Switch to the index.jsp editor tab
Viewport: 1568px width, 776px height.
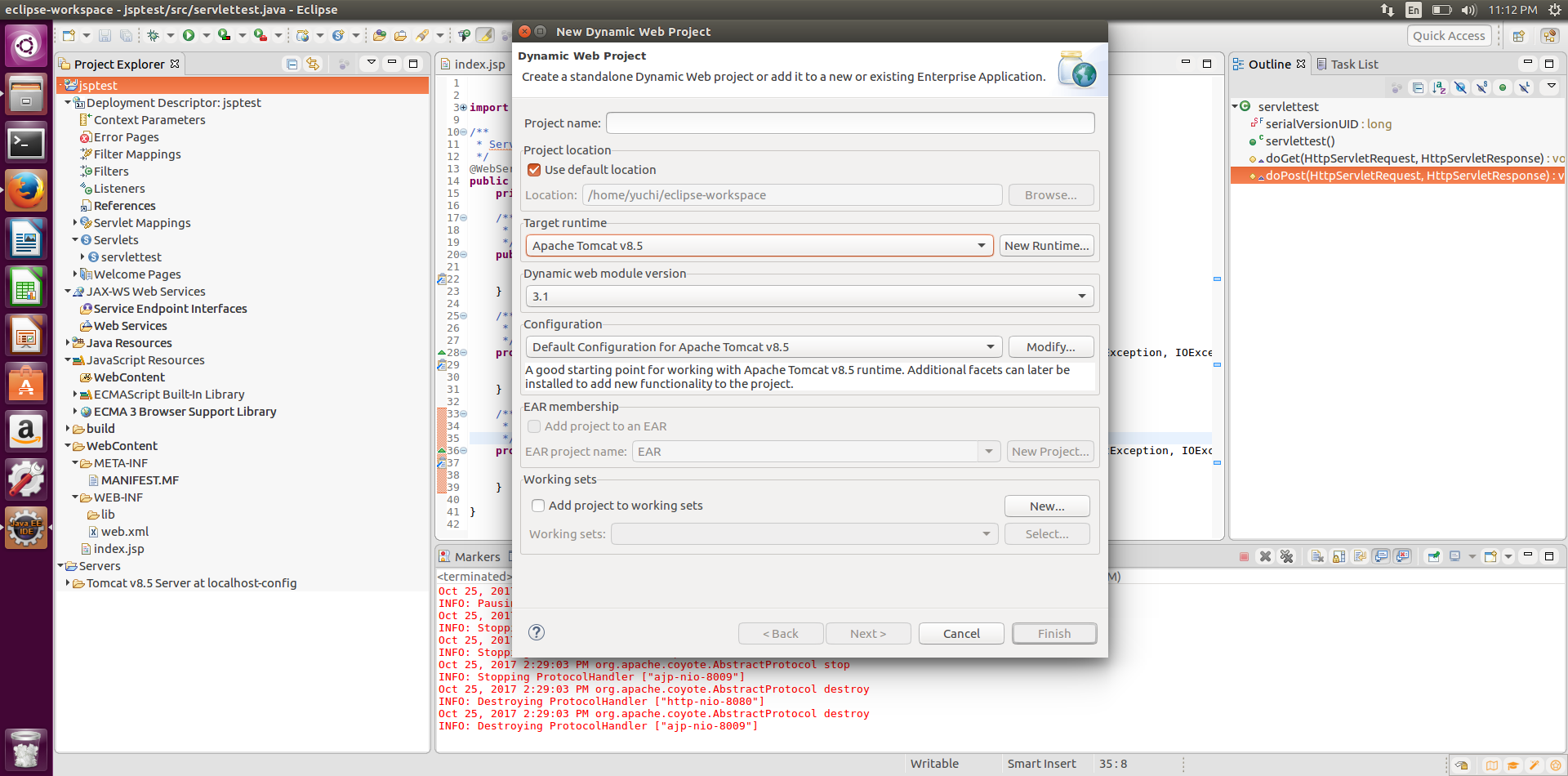click(x=472, y=64)
